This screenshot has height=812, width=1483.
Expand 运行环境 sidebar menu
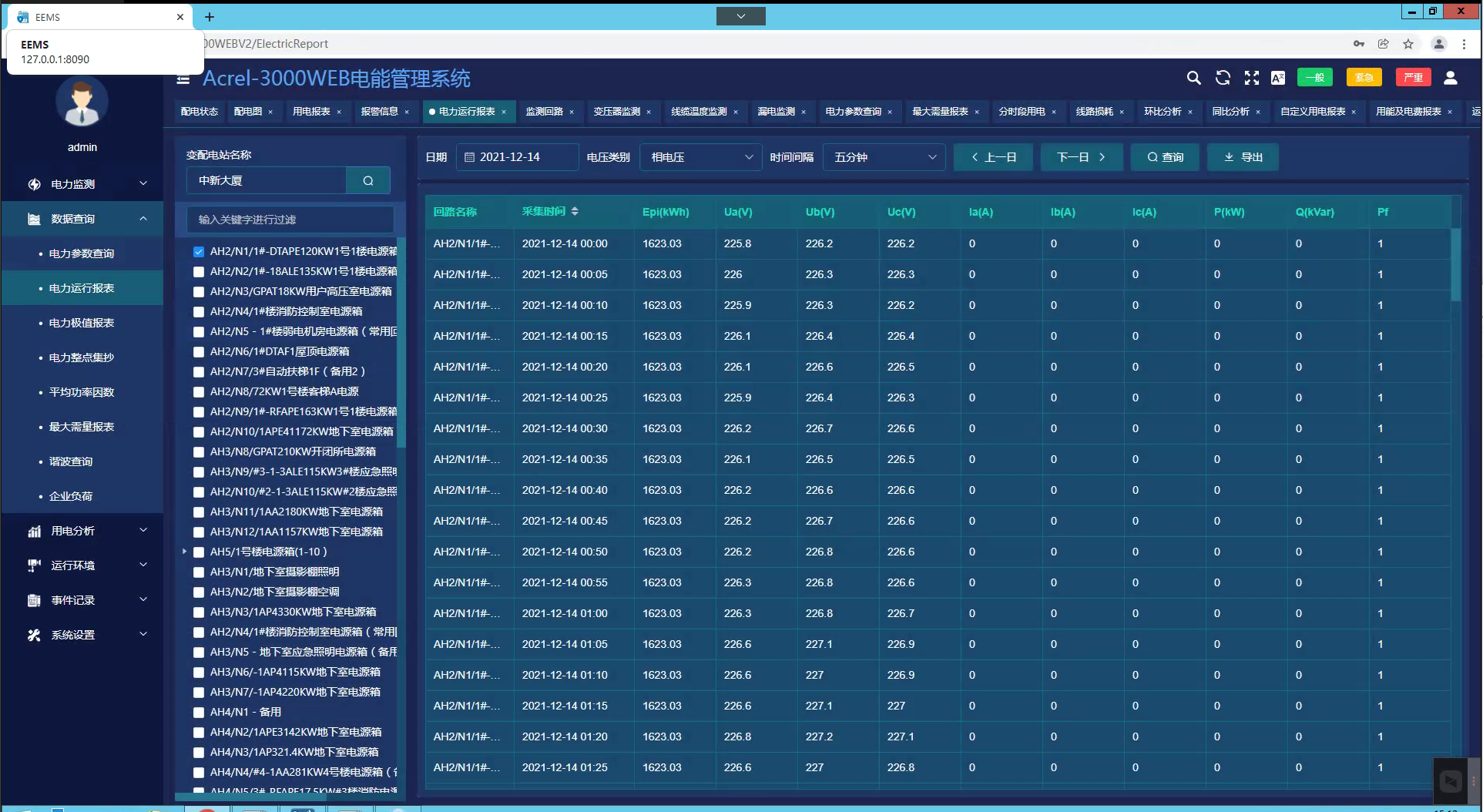82,565
